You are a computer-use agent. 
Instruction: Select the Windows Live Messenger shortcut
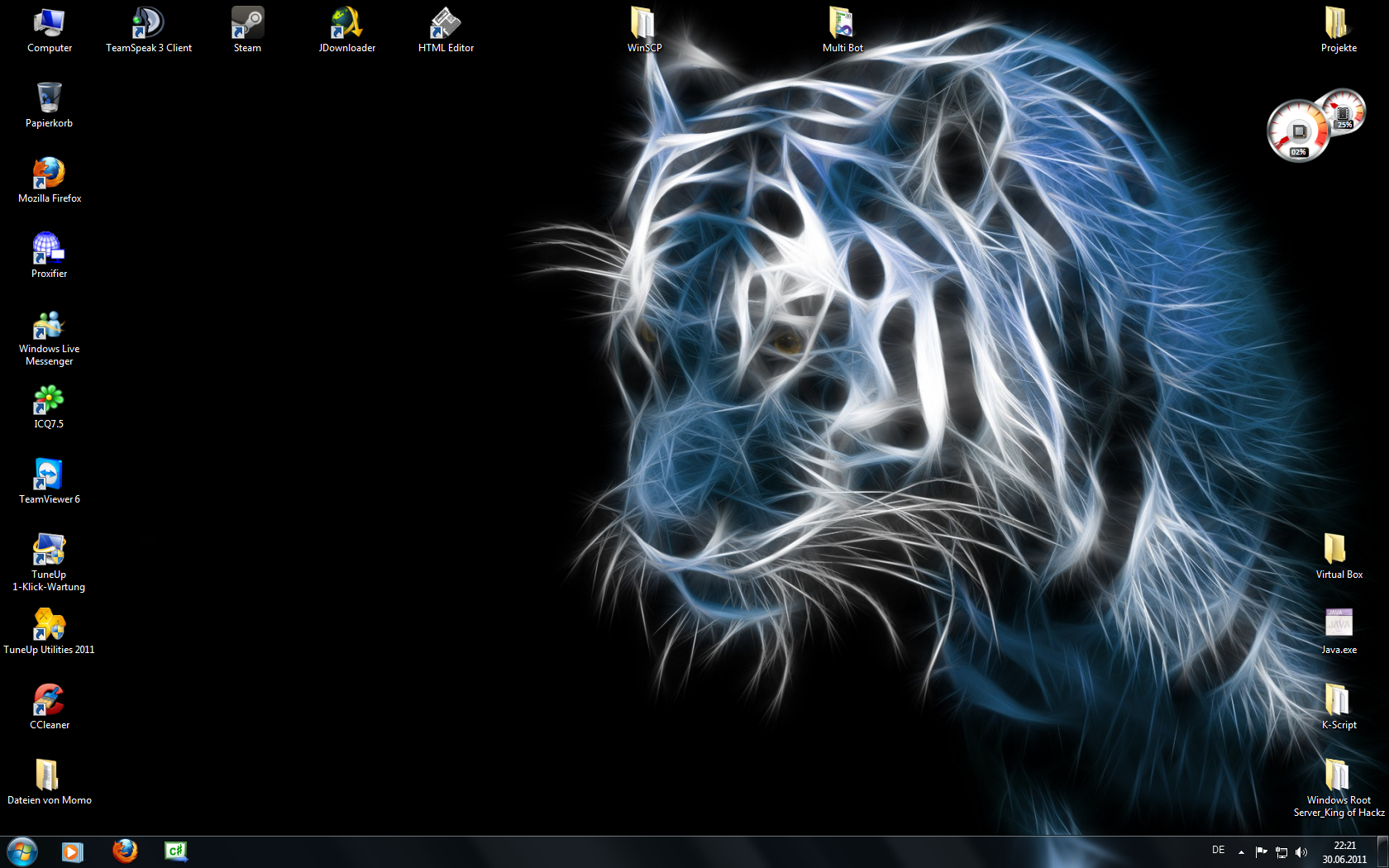50,338
